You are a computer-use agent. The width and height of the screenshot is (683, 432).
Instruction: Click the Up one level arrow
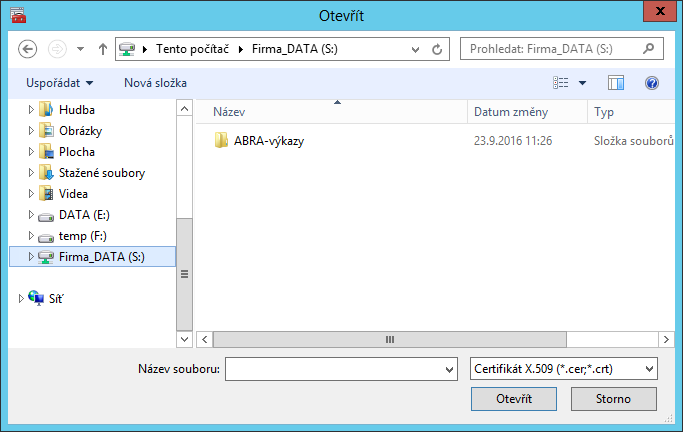(102, 48)
